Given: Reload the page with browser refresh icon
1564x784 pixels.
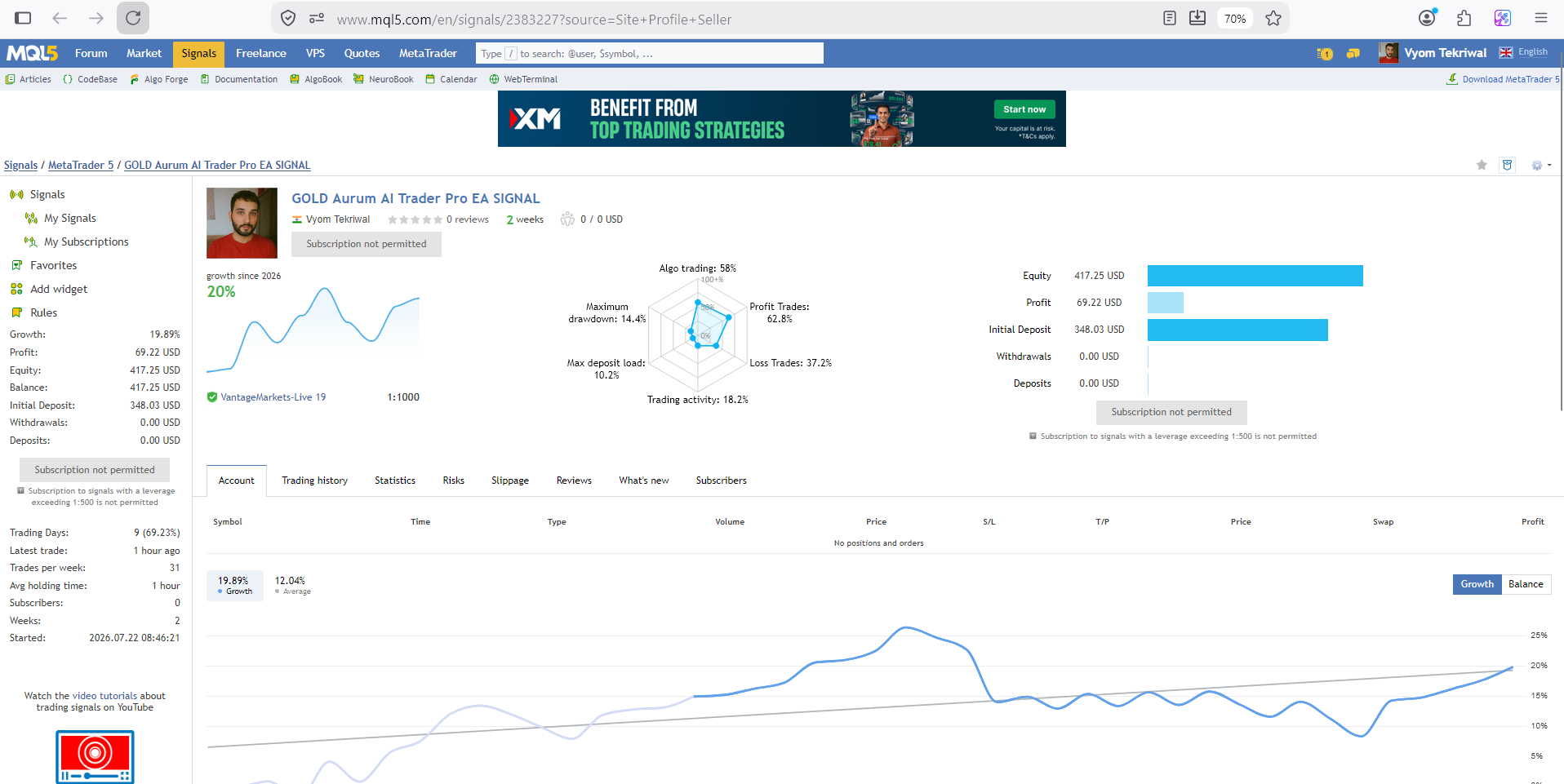Looking at the screenshot, I should click(x=132, y=18).
